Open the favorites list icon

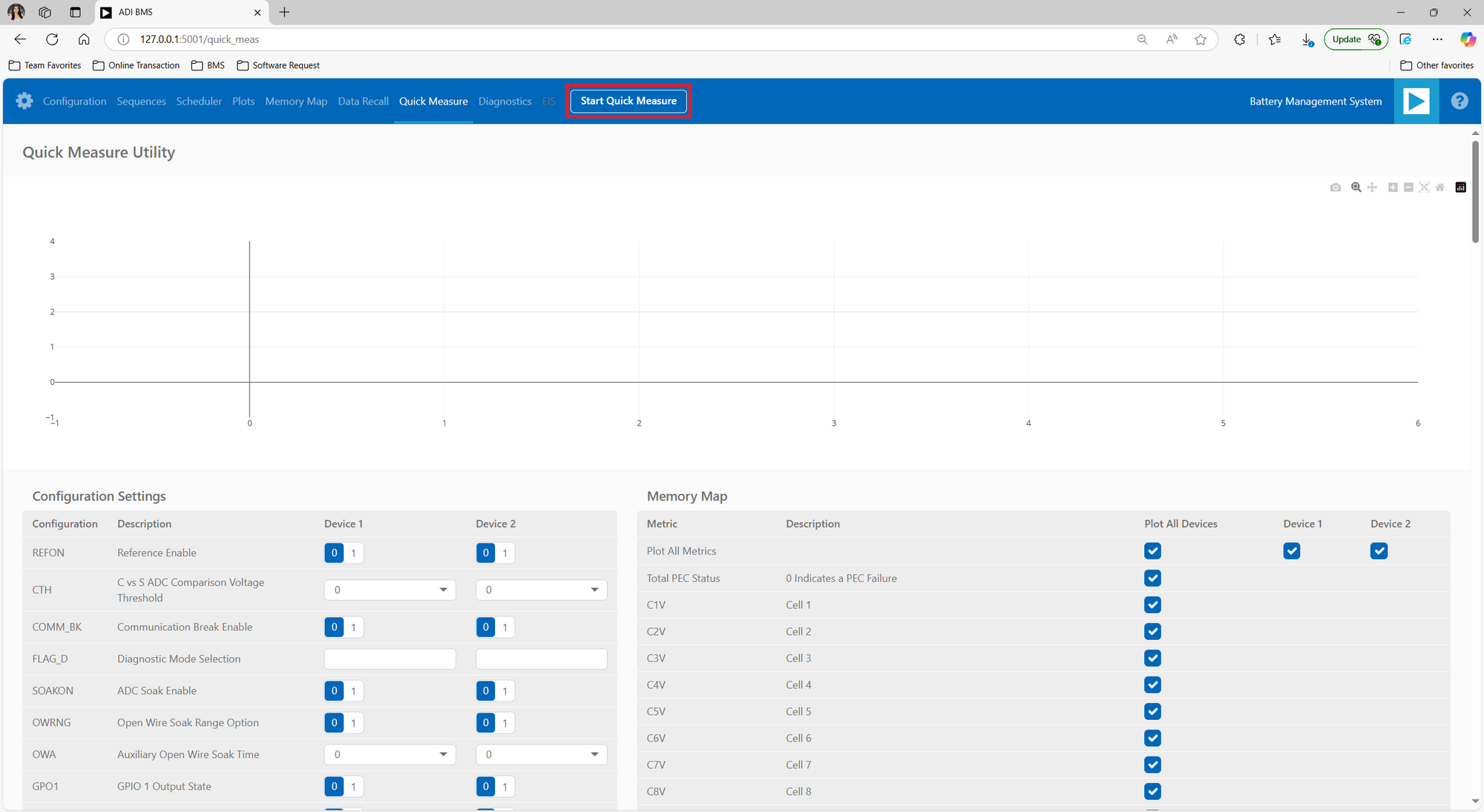[x=1275, y=39]
